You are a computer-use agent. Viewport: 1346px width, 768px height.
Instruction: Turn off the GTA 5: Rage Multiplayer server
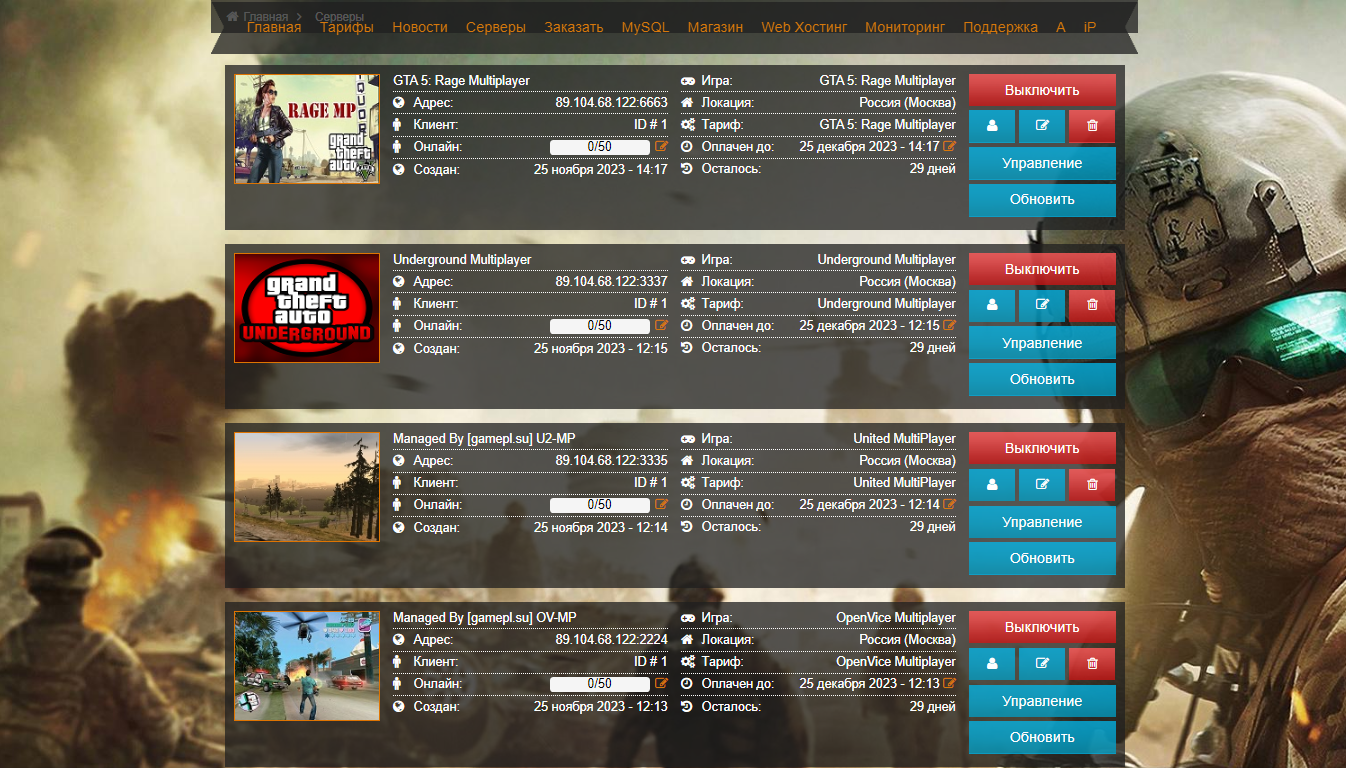pyautogui.click(x=1041, y=90)
